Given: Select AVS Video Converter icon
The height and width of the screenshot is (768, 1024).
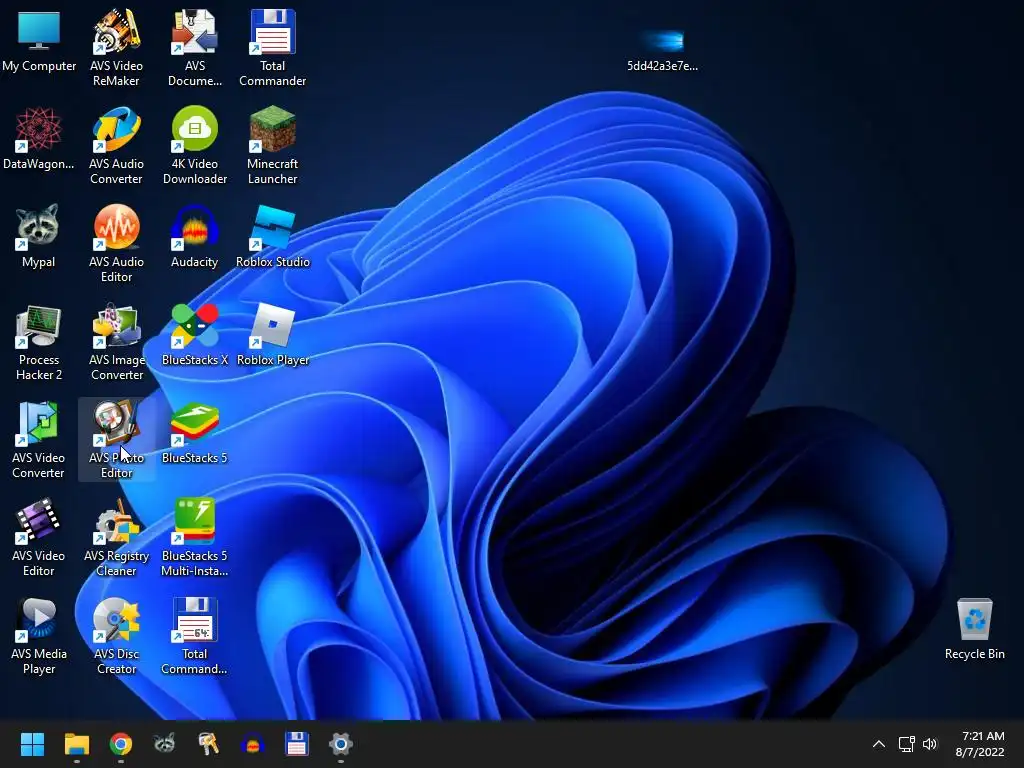Looking at the screenshot, I should tap(39, 440).
